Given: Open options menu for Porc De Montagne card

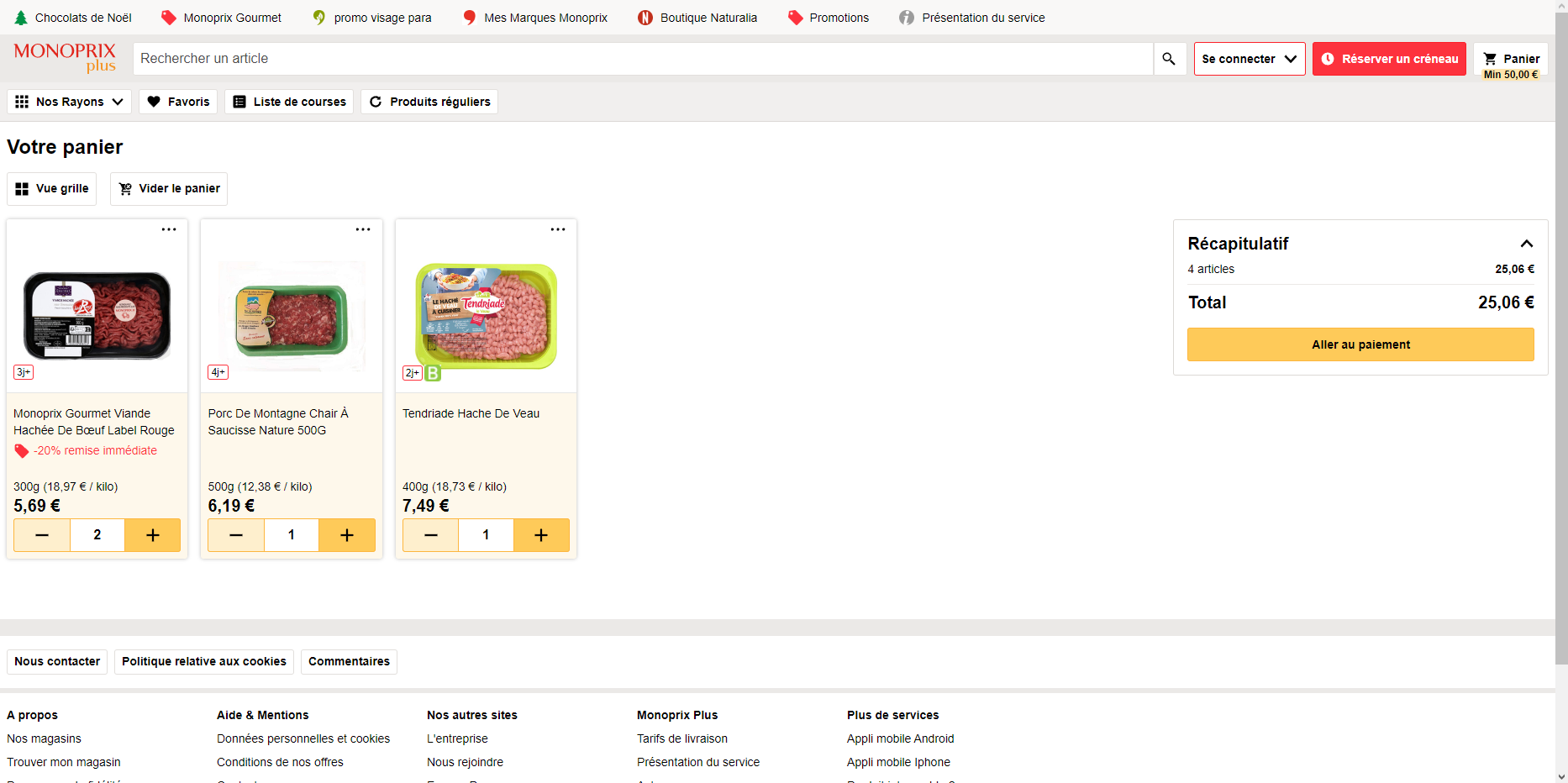Looking at the screenshot, I should 363,229.
